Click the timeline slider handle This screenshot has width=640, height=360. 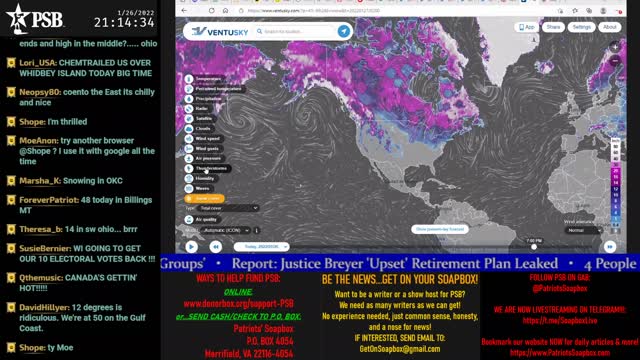[x=534, y=247]
